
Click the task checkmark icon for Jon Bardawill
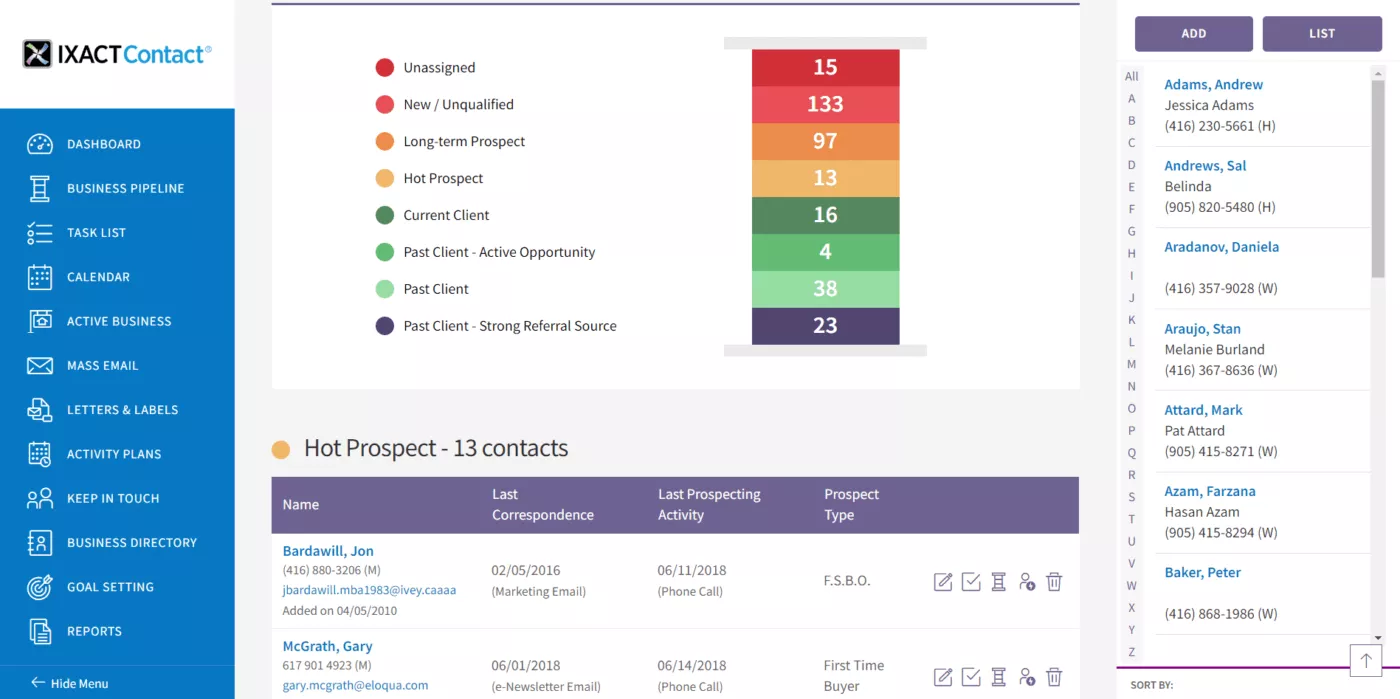click(x=970, y=582)
